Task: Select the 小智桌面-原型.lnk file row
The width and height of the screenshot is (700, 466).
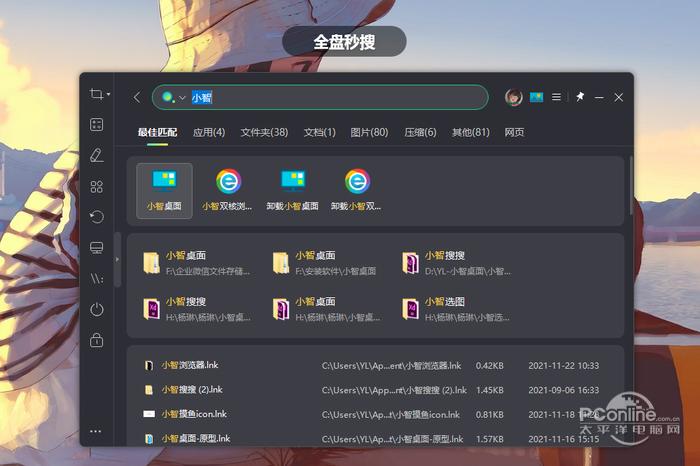Action: 374,439
